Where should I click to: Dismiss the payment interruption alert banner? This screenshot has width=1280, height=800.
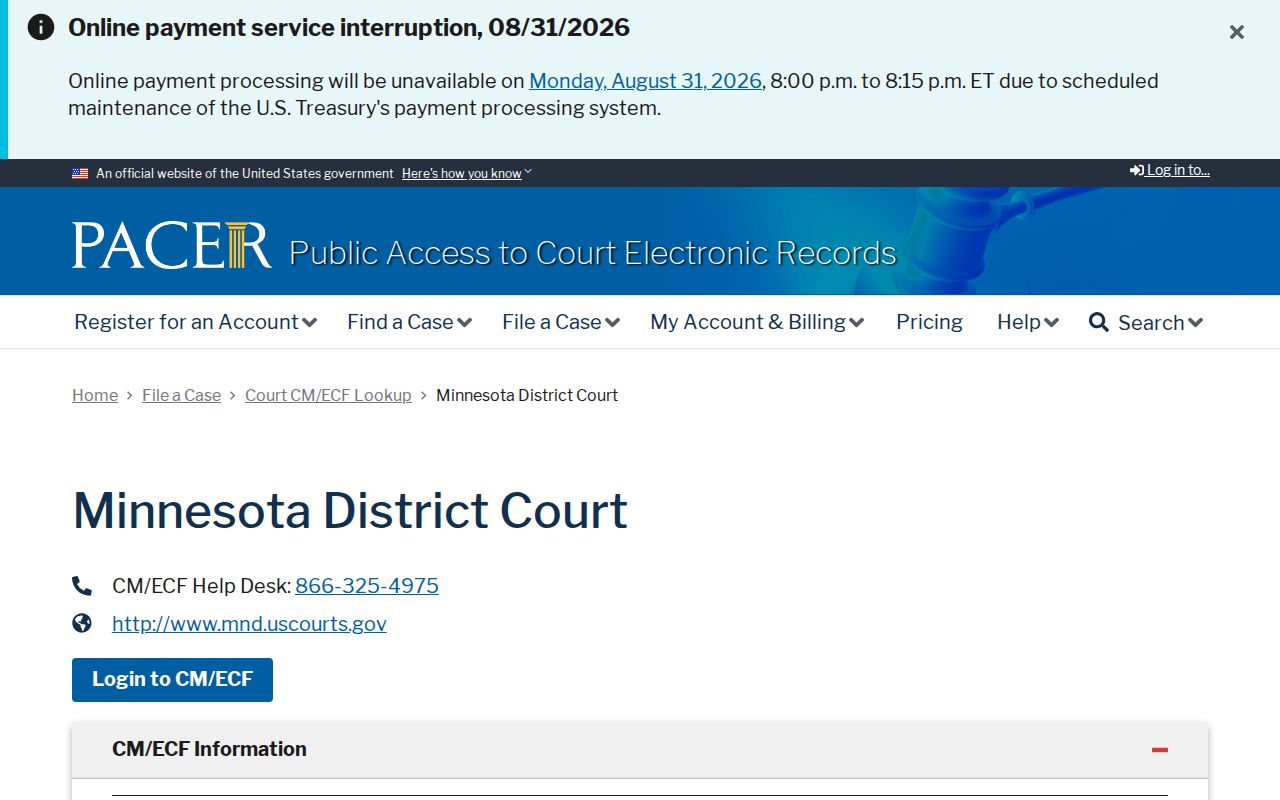pyautogui.click(x=1237, y=32)
